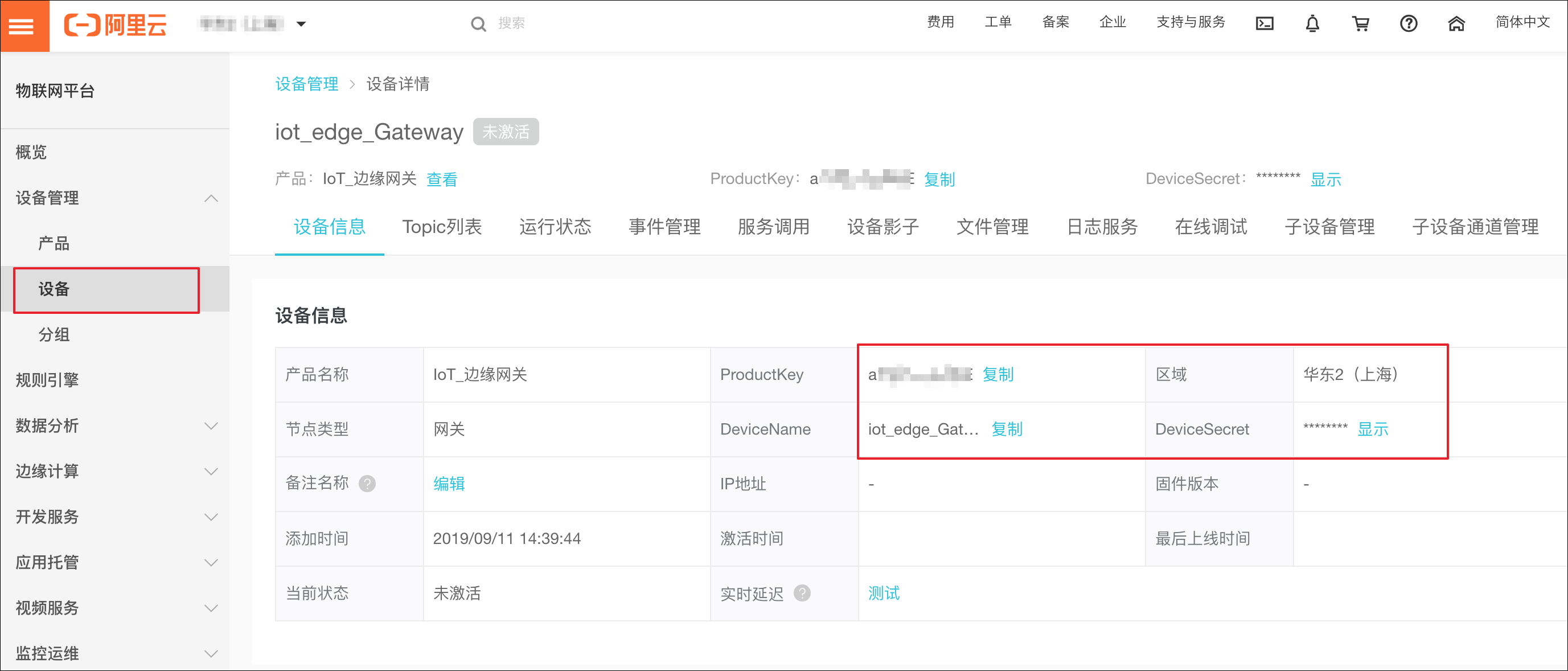Viewport: 1568px width, 671px height.
Task: Open the help question mark icon
Action: click(x=1409, y=24)
